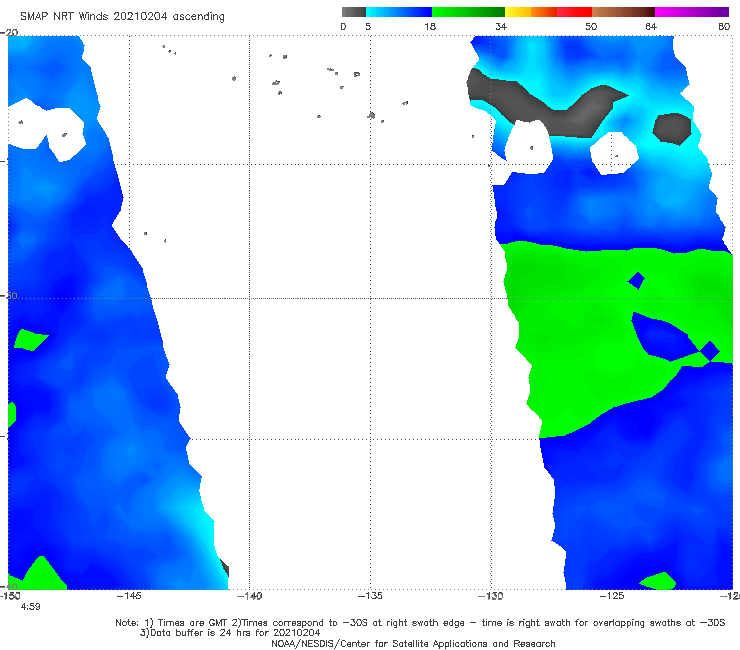Image resolution: width=740 pixels, height=650 pixels.
Task: Select the "-125" longitude axis label
Action: (x=612, y=596)
